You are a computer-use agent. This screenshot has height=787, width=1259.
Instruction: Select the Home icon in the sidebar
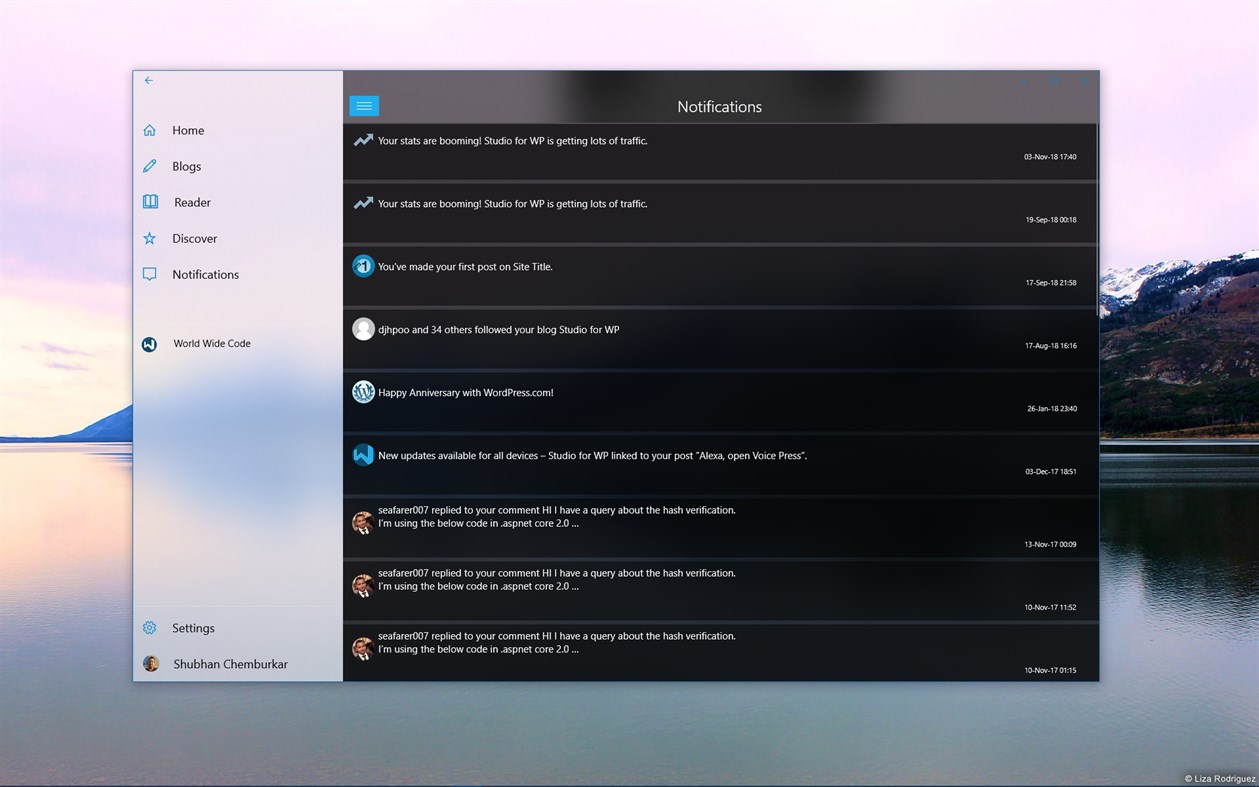[x=149, y=129]
